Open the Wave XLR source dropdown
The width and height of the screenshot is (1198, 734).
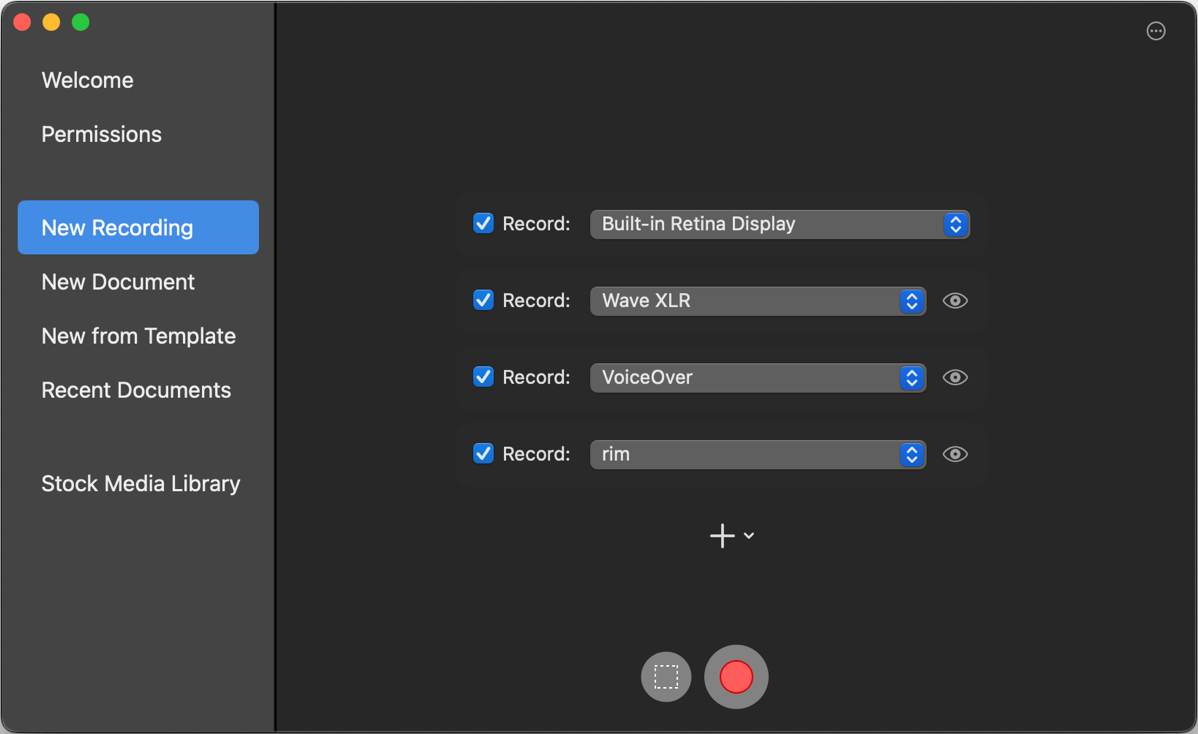(757, 301)
